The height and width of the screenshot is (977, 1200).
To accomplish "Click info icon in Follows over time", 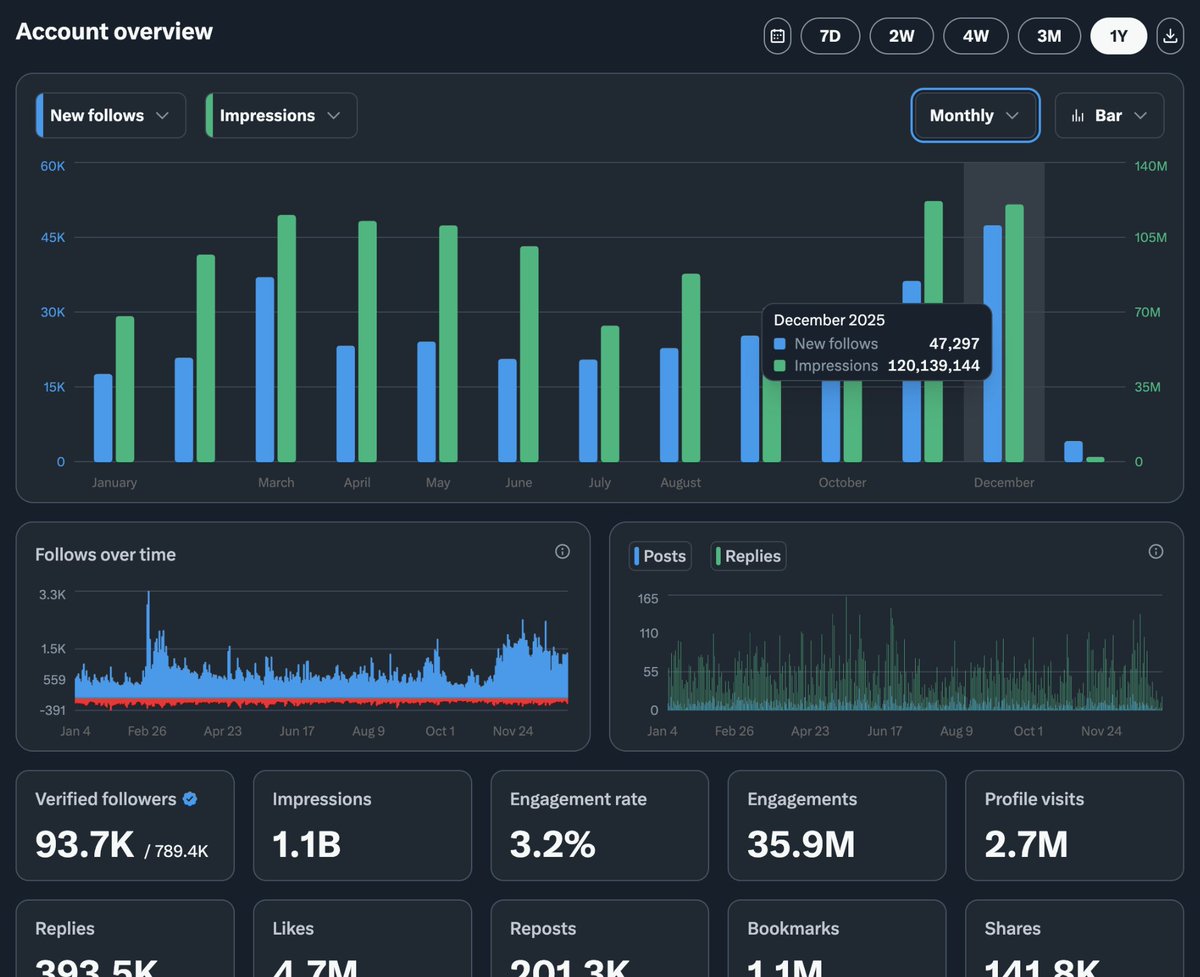I will click(x=562, y=552).
